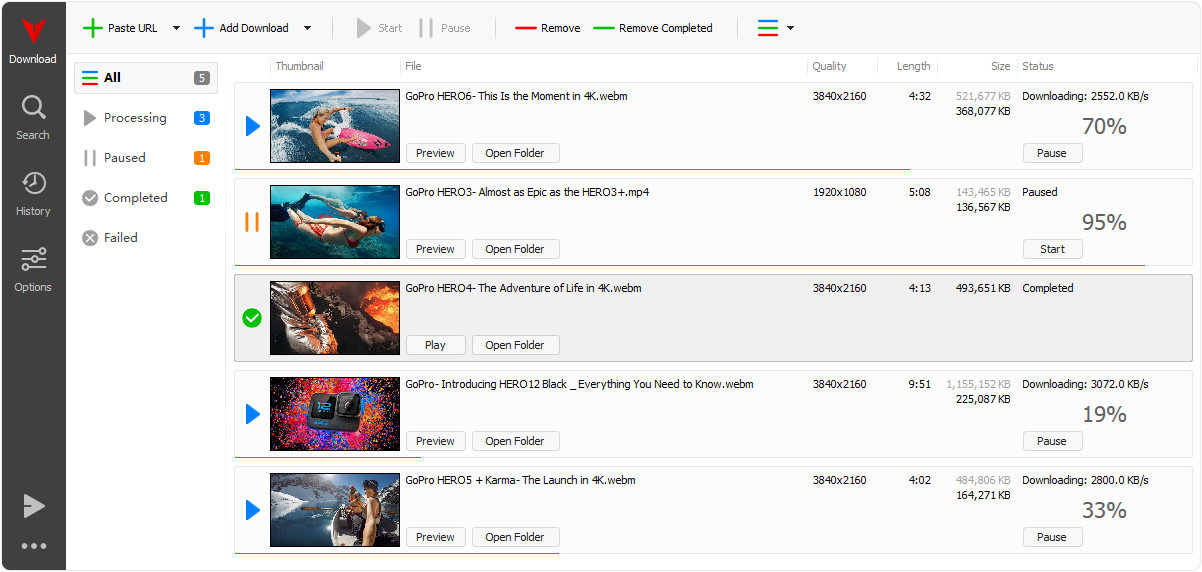Viewport: 1202px width, 572px height.
Task: Select the Paused filter tab
Action: [146, 158]
